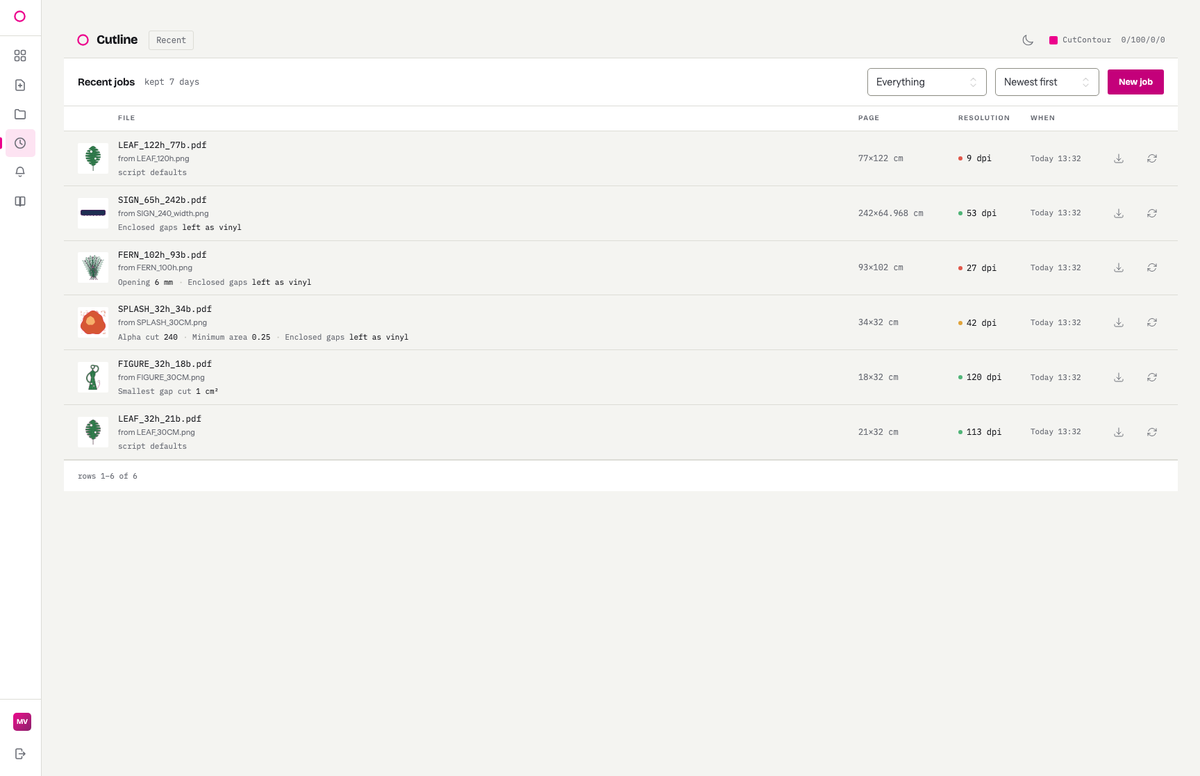Click the 242×64.968 cm page size
This screenshot has width=1200, height=776.
(x=891, y=213)
